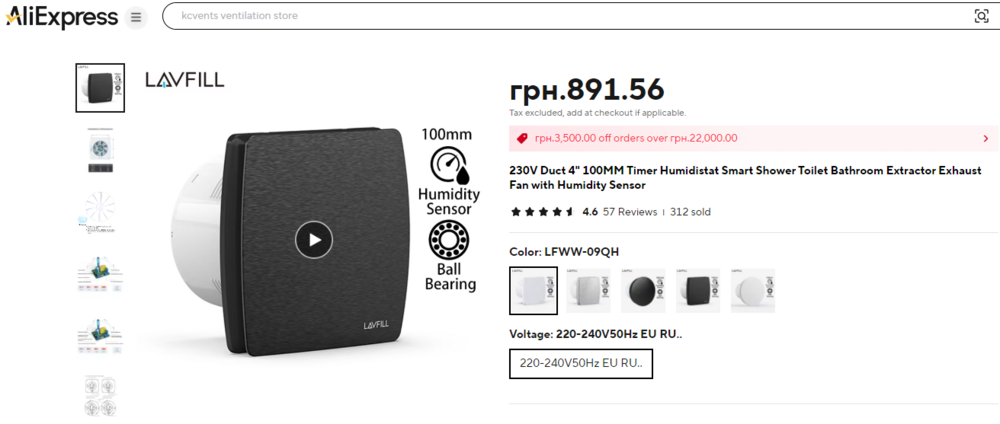
Task: Select the white round fan color
Action: pyautogui.click(x=753, y=291)
